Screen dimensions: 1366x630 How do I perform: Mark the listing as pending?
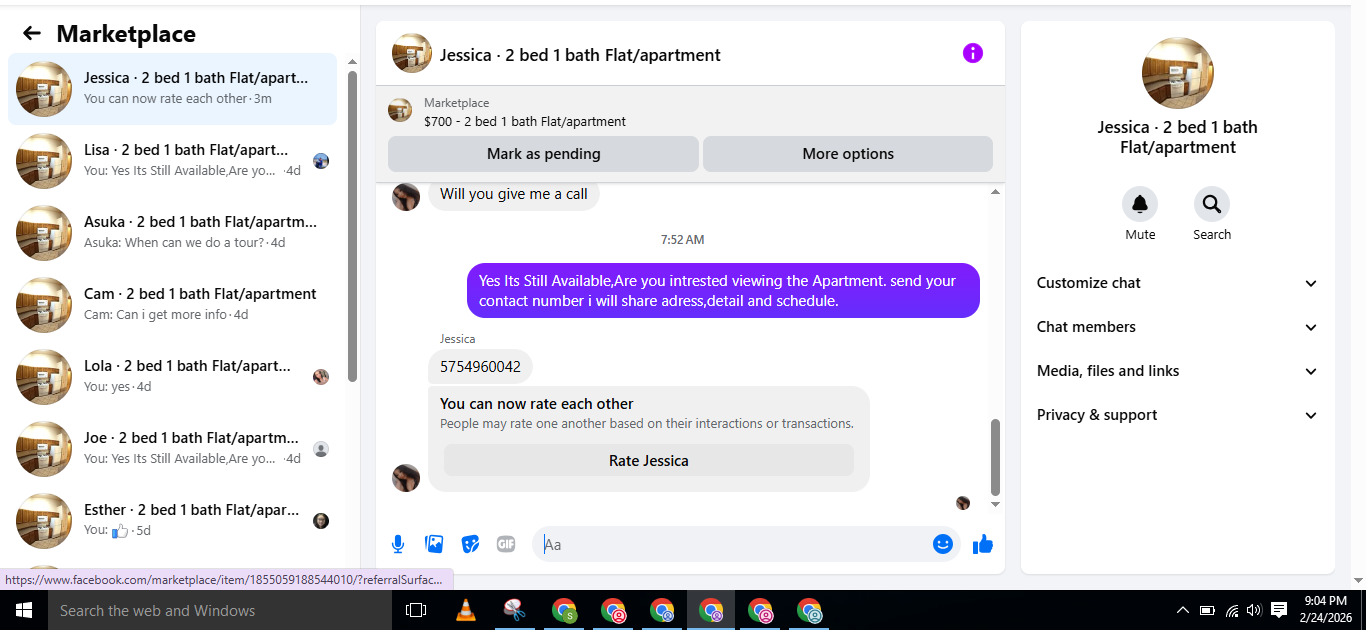(543, 154)
